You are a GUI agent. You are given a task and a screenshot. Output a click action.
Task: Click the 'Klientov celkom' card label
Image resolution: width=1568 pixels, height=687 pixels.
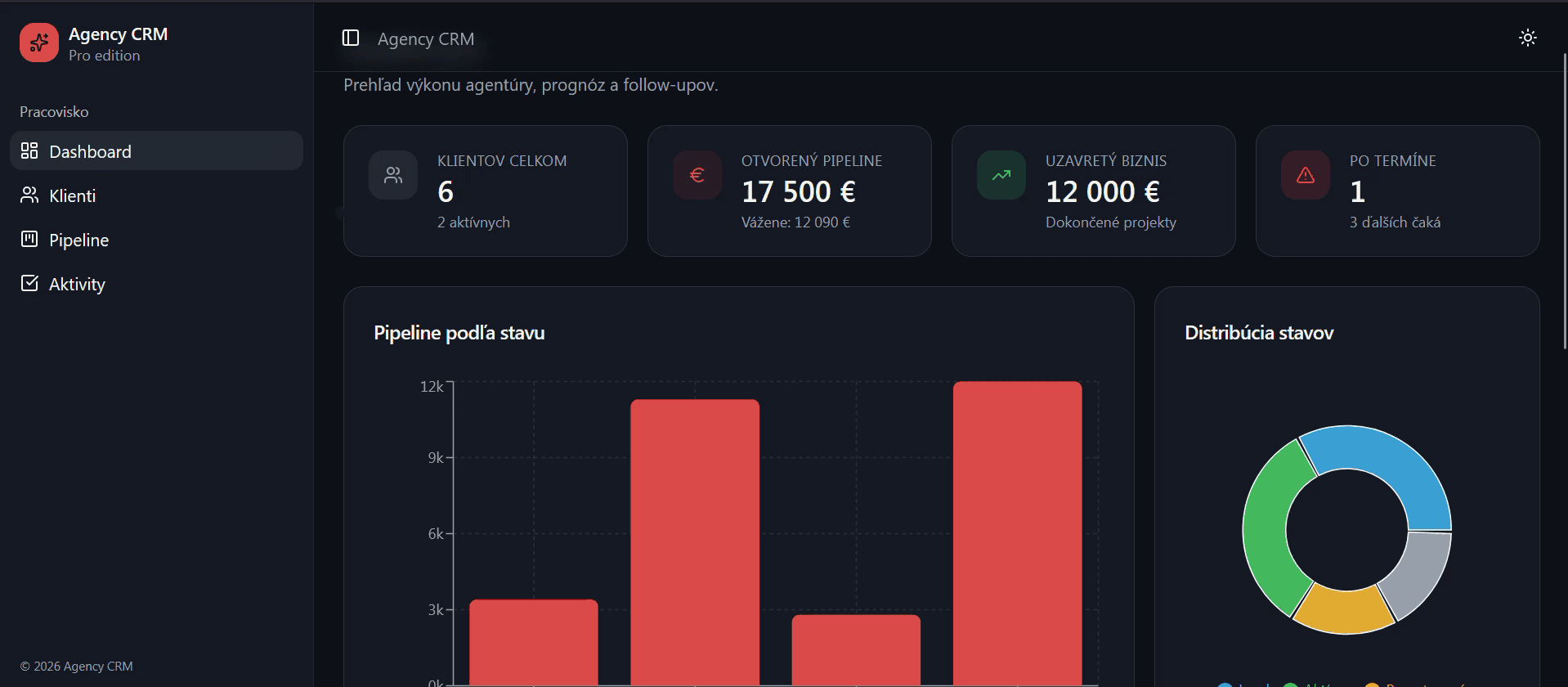[502, 161]
